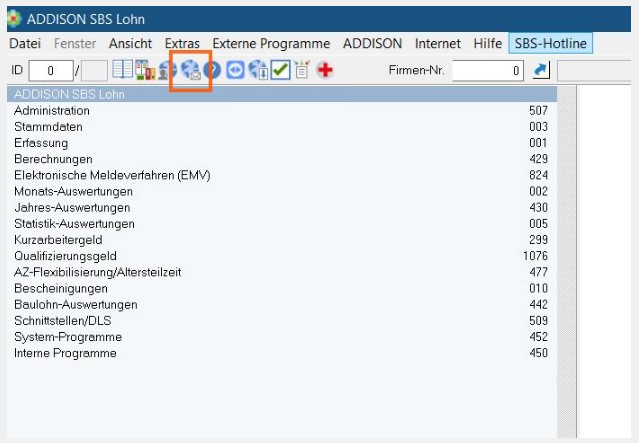Click the number 452 in the list
This screenshot has width=639, height=443.
coord(538,337)
